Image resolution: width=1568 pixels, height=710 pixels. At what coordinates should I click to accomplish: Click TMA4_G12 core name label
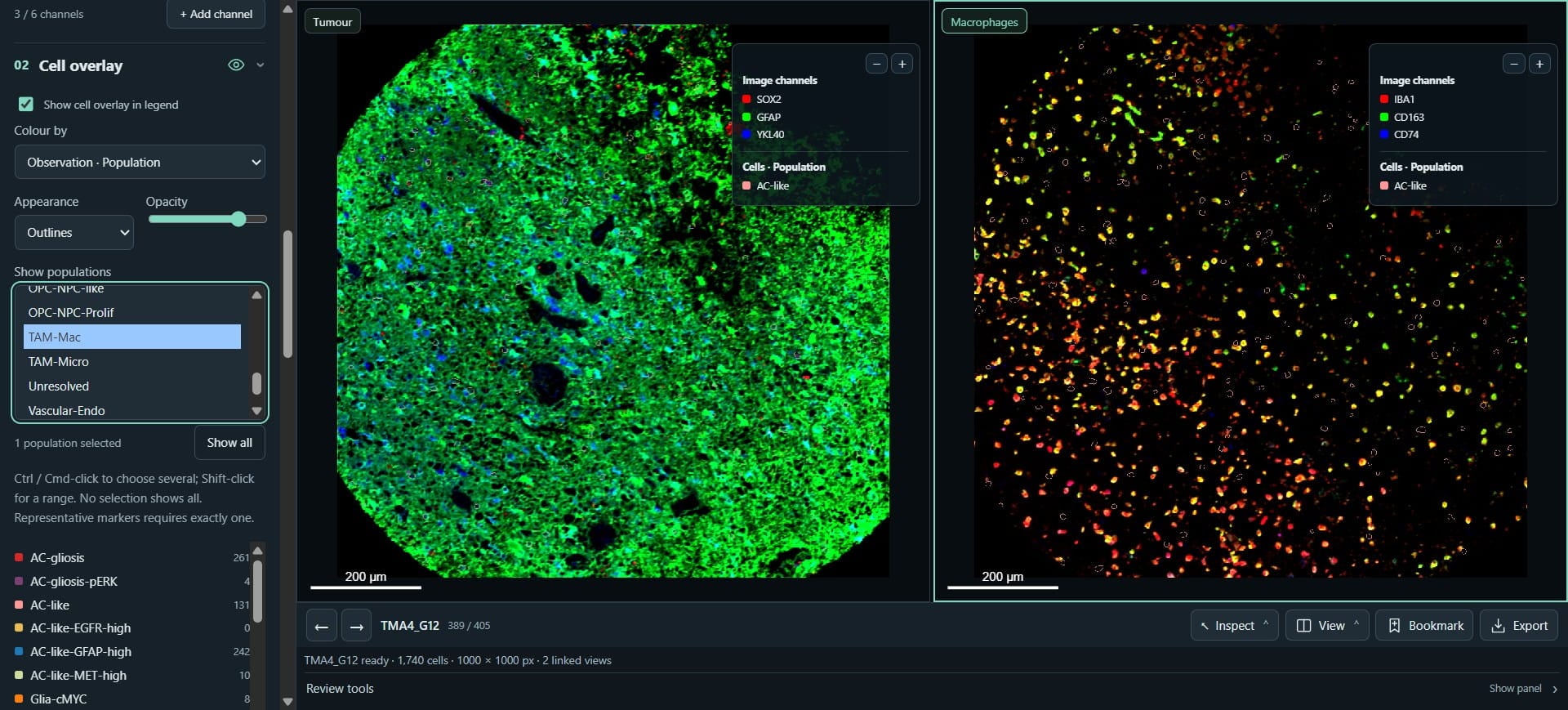409,626
